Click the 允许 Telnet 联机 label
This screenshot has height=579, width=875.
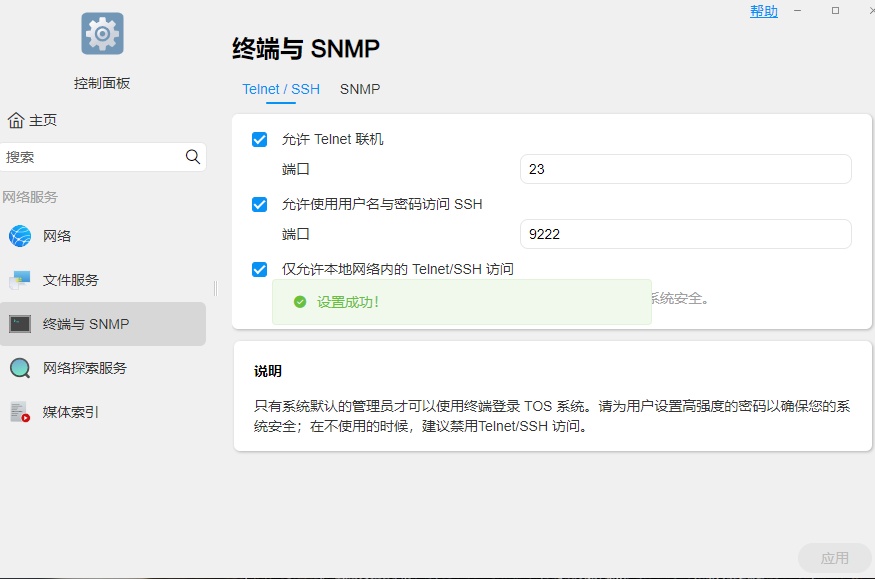click(x=332, y=139)
